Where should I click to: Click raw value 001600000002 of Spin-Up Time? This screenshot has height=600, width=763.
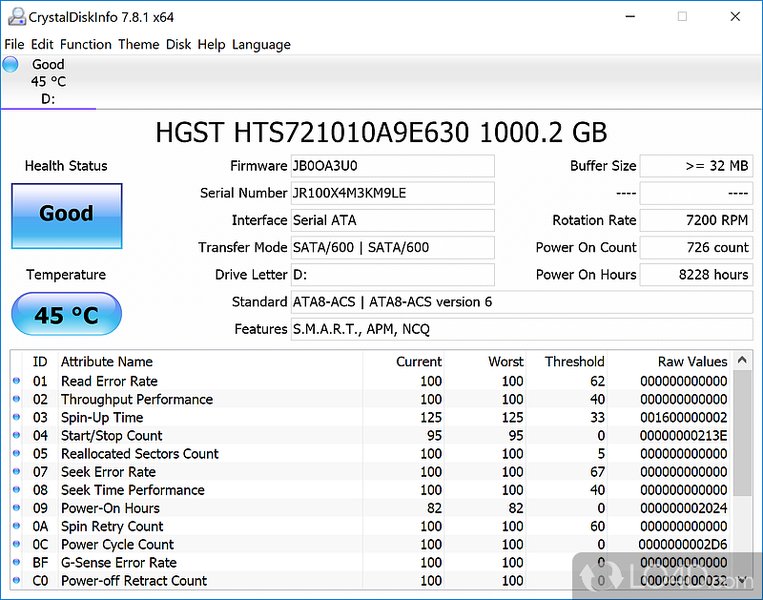coord(684,418)
